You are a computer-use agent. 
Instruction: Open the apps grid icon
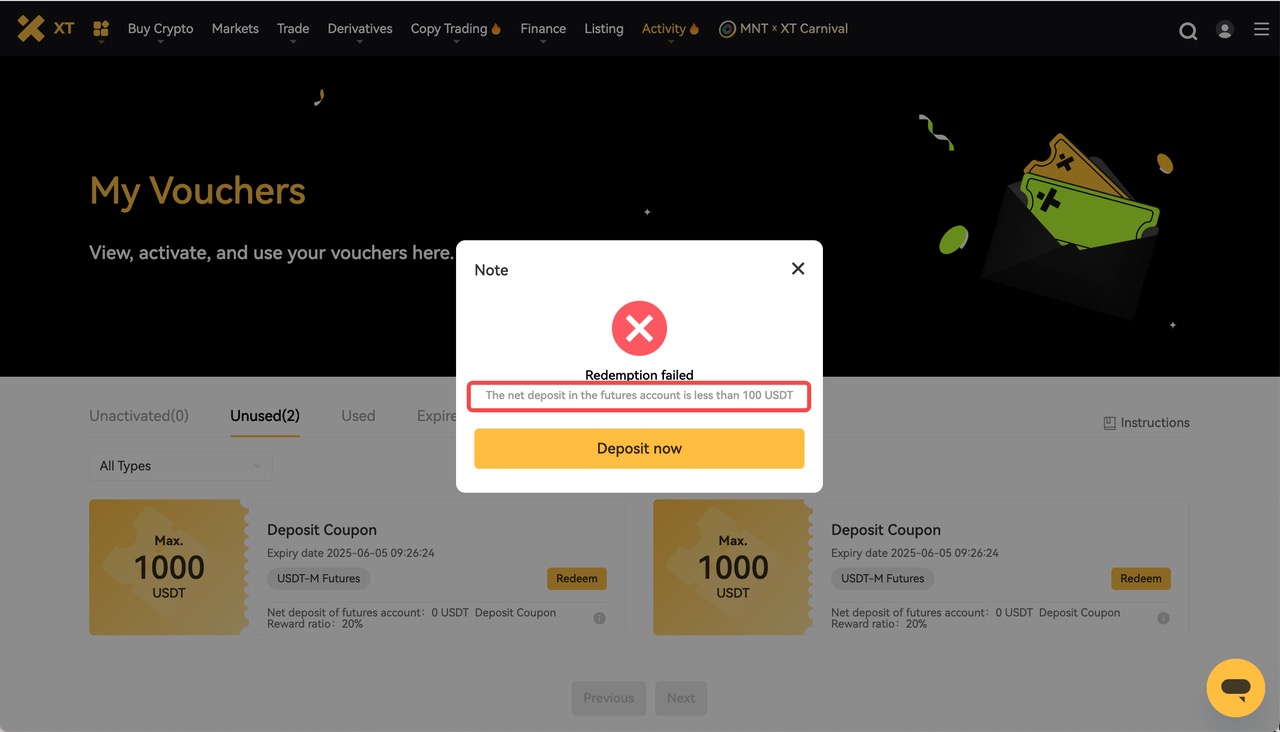[101, 29]
